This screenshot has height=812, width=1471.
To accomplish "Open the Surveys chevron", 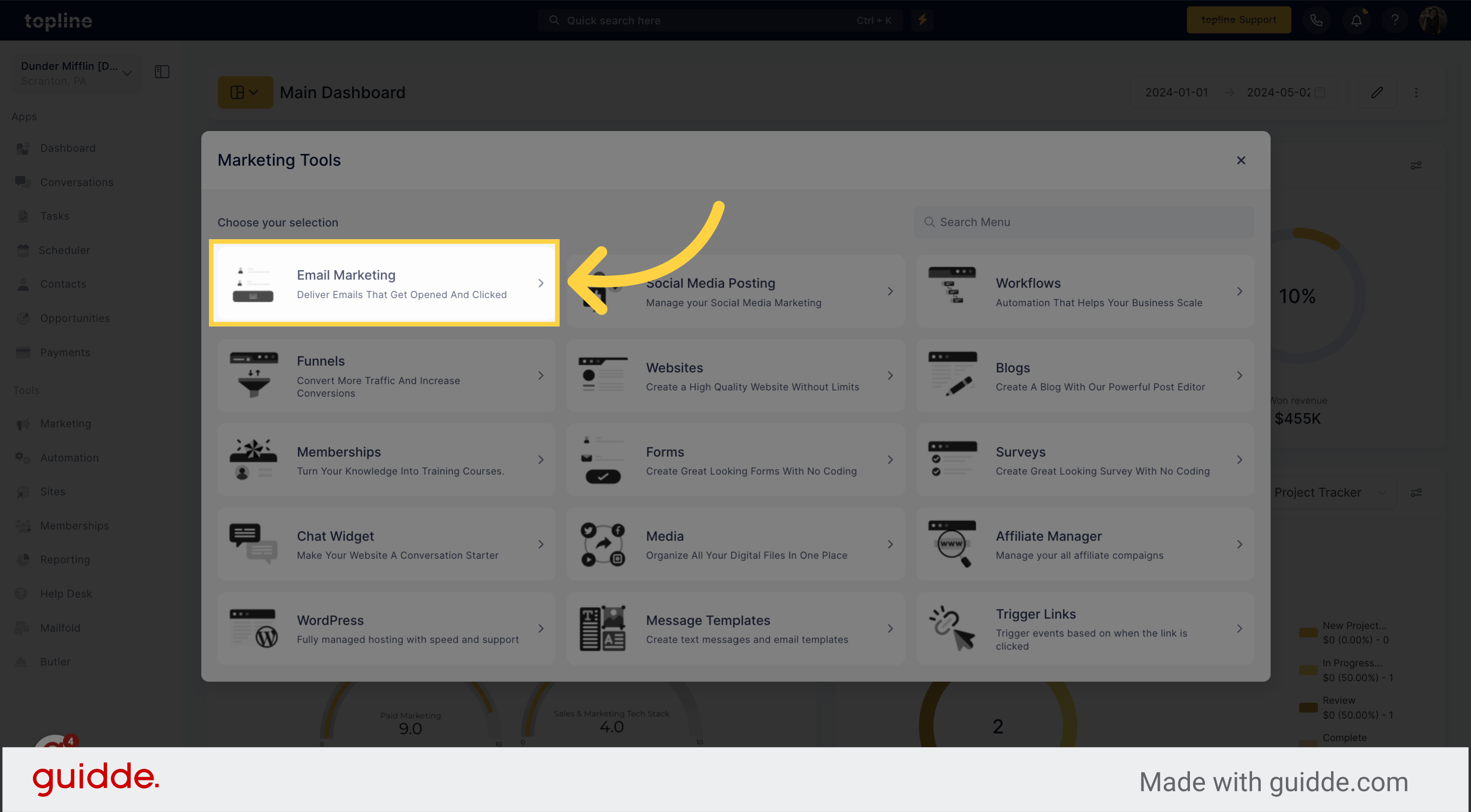I will 1239,460.
